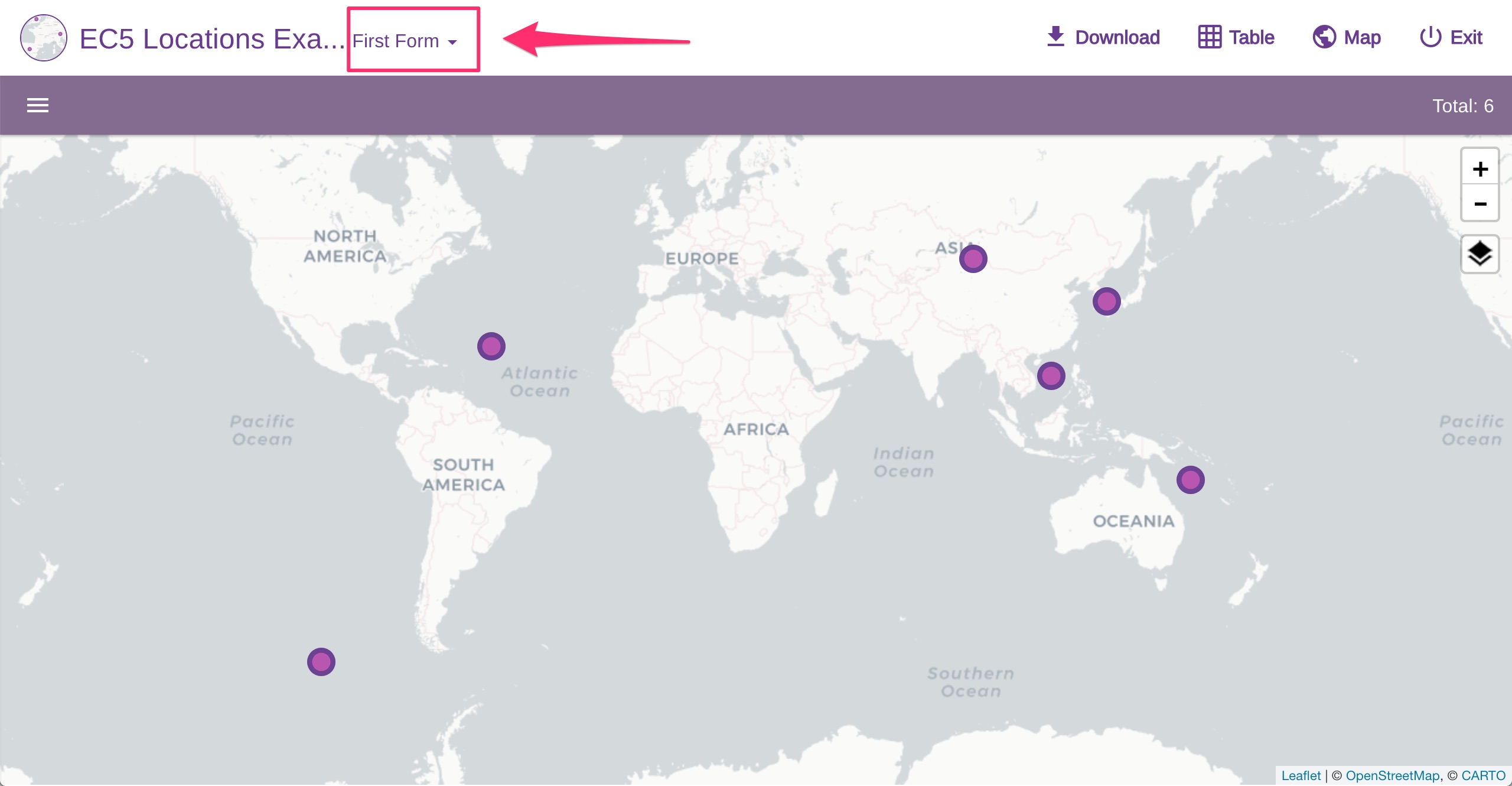Click the Download button

click(1103, 37)
